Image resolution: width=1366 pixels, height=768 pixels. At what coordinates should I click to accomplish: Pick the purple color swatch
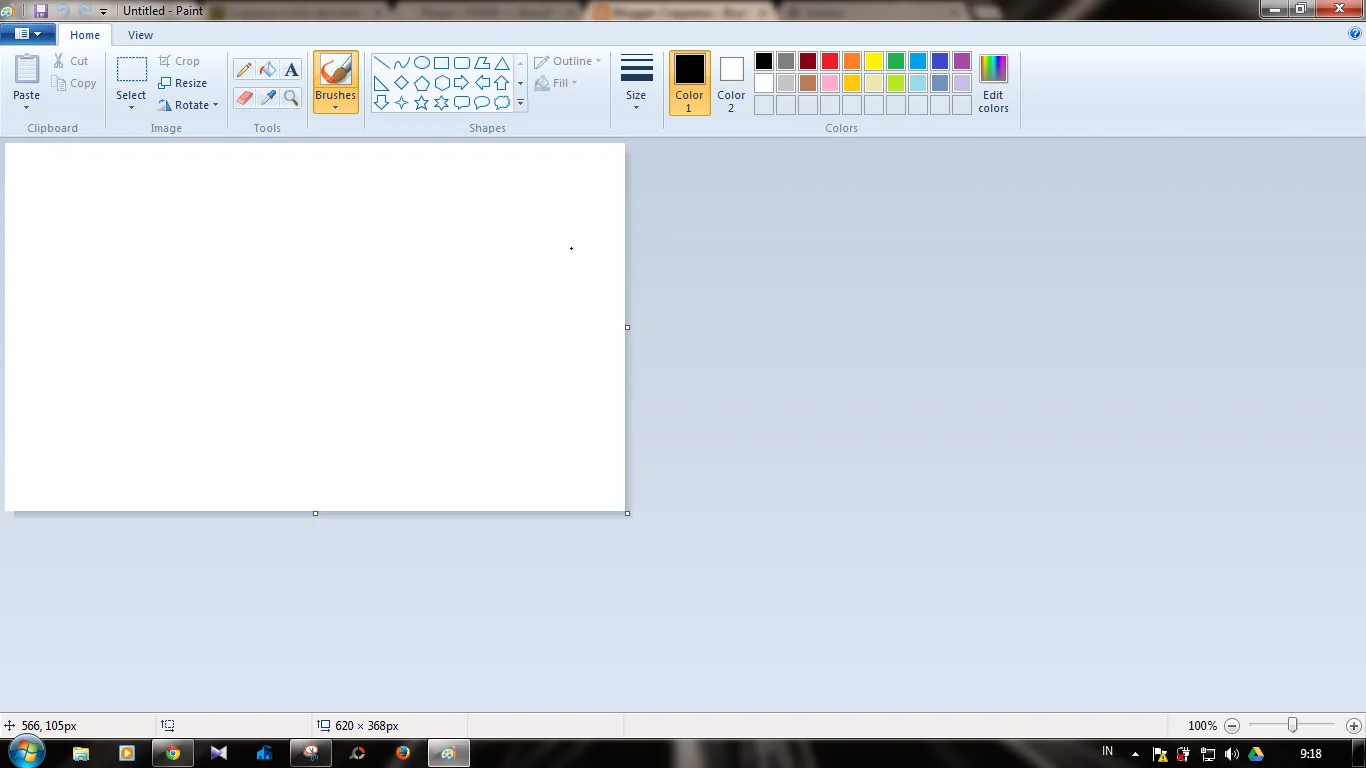tap(962, 61)
